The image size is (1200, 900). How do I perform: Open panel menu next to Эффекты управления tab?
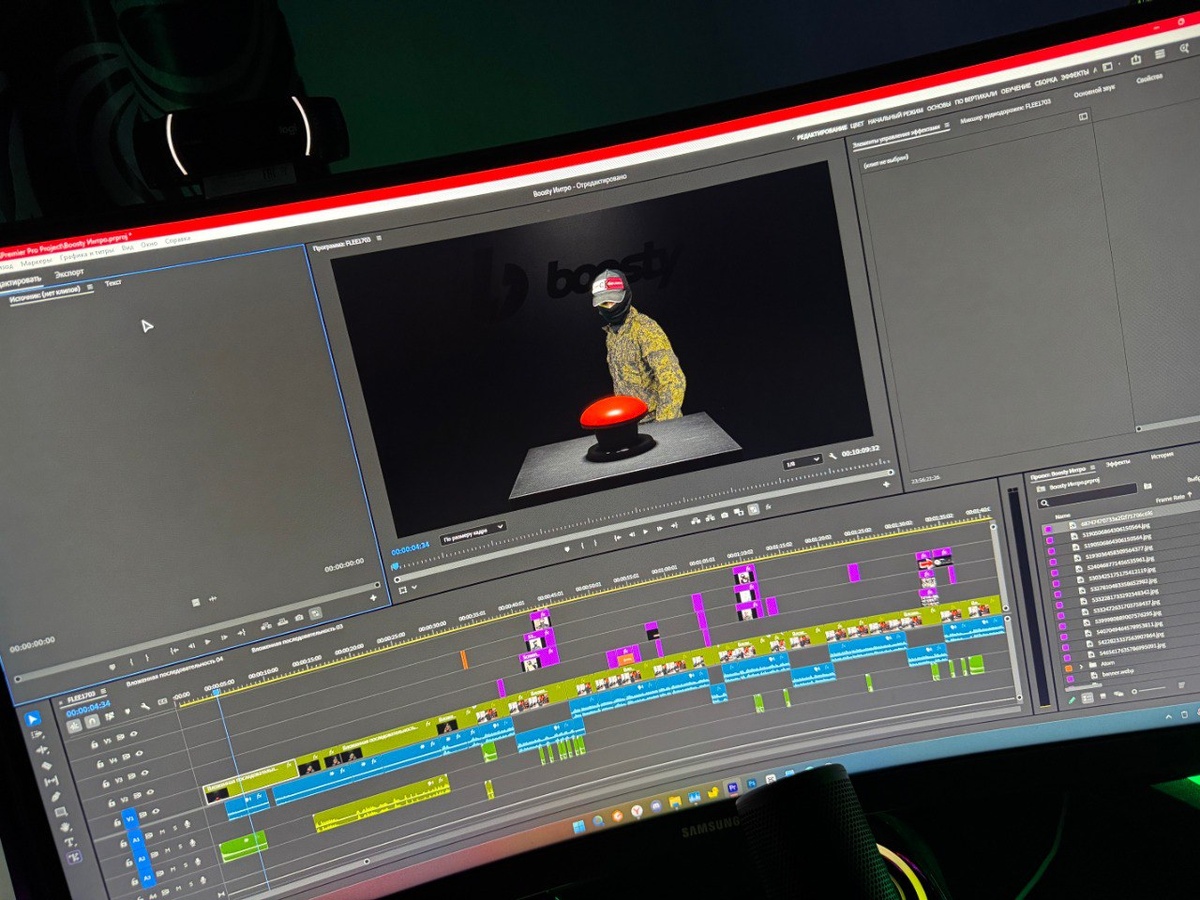tap(947, 124)
